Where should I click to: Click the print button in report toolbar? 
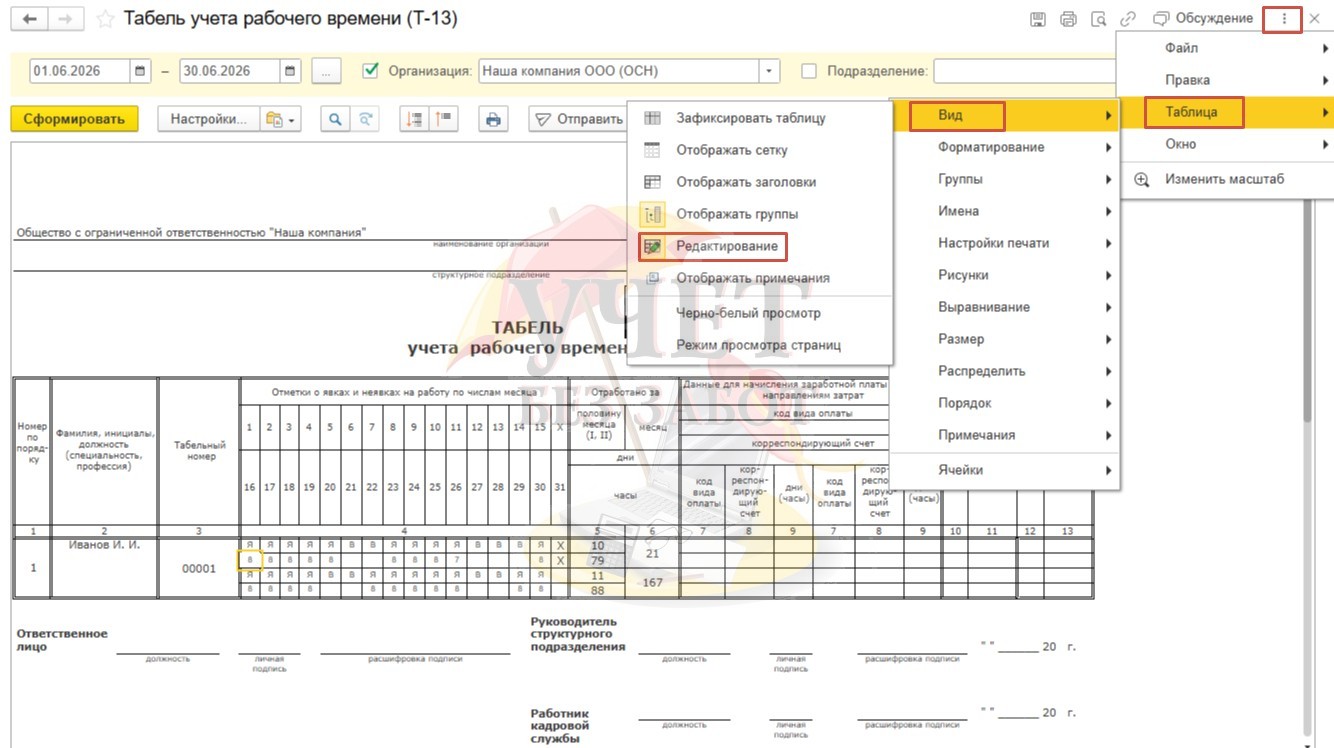[x=493, y=119]
